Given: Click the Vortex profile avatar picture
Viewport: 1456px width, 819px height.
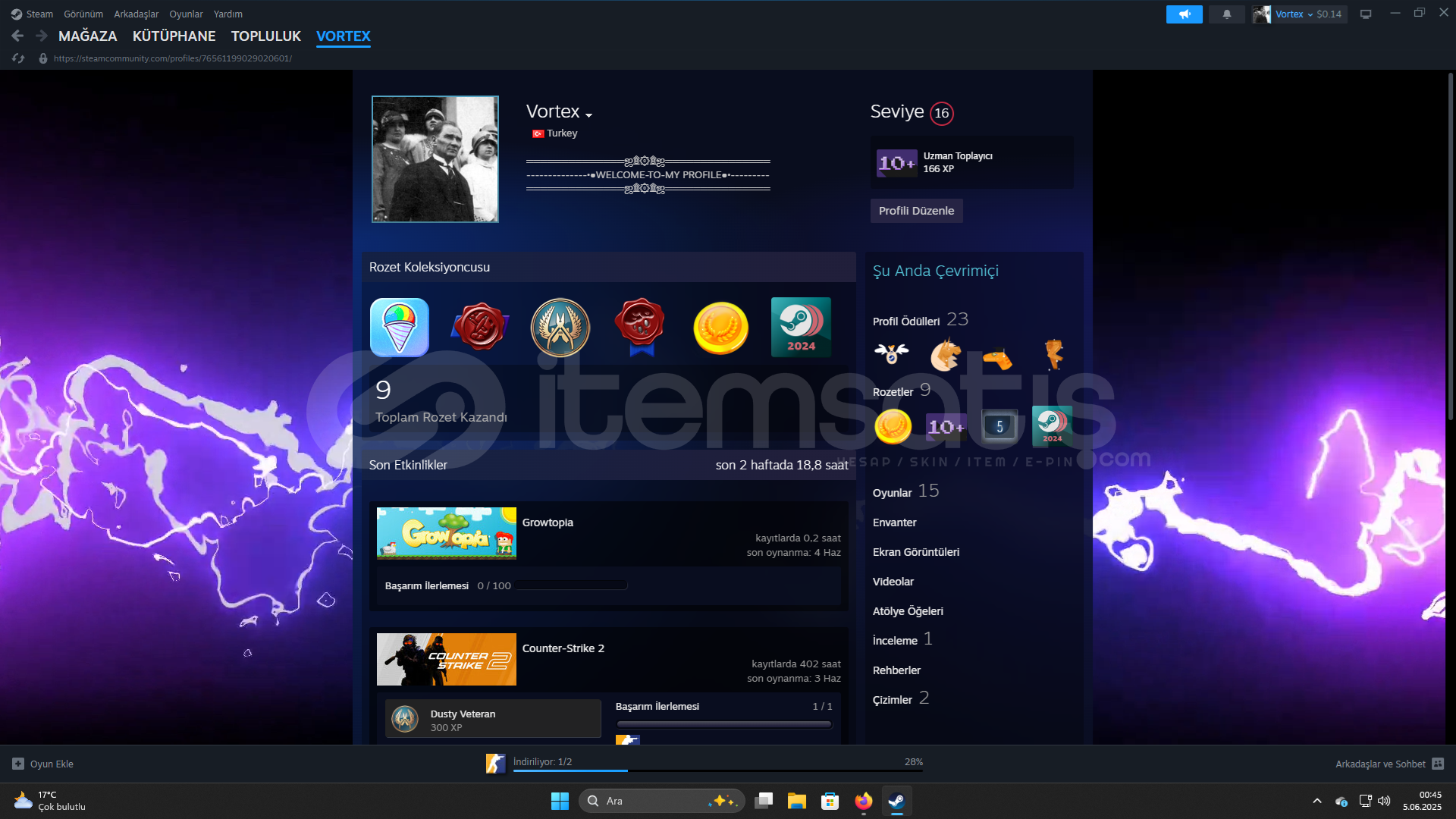Looking at the screenshot, I should click(435, 159).
